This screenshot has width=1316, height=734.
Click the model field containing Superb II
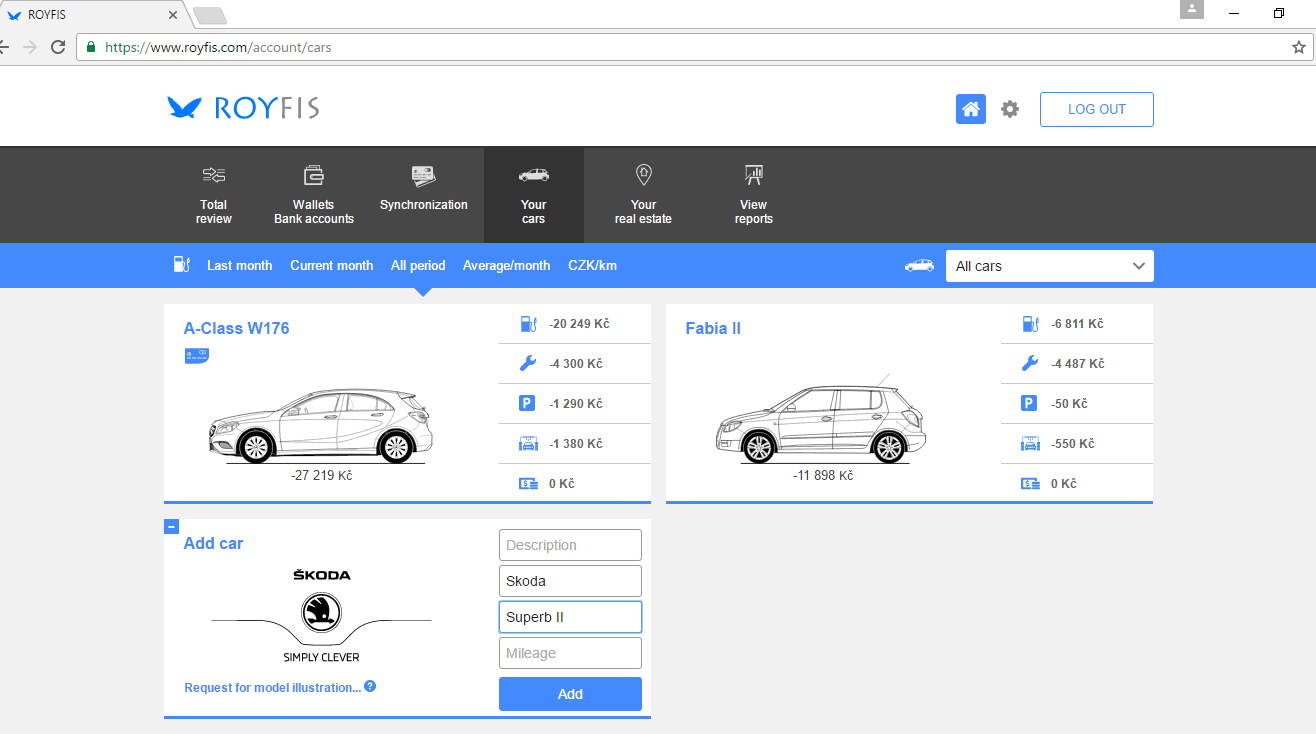point(570,617)
